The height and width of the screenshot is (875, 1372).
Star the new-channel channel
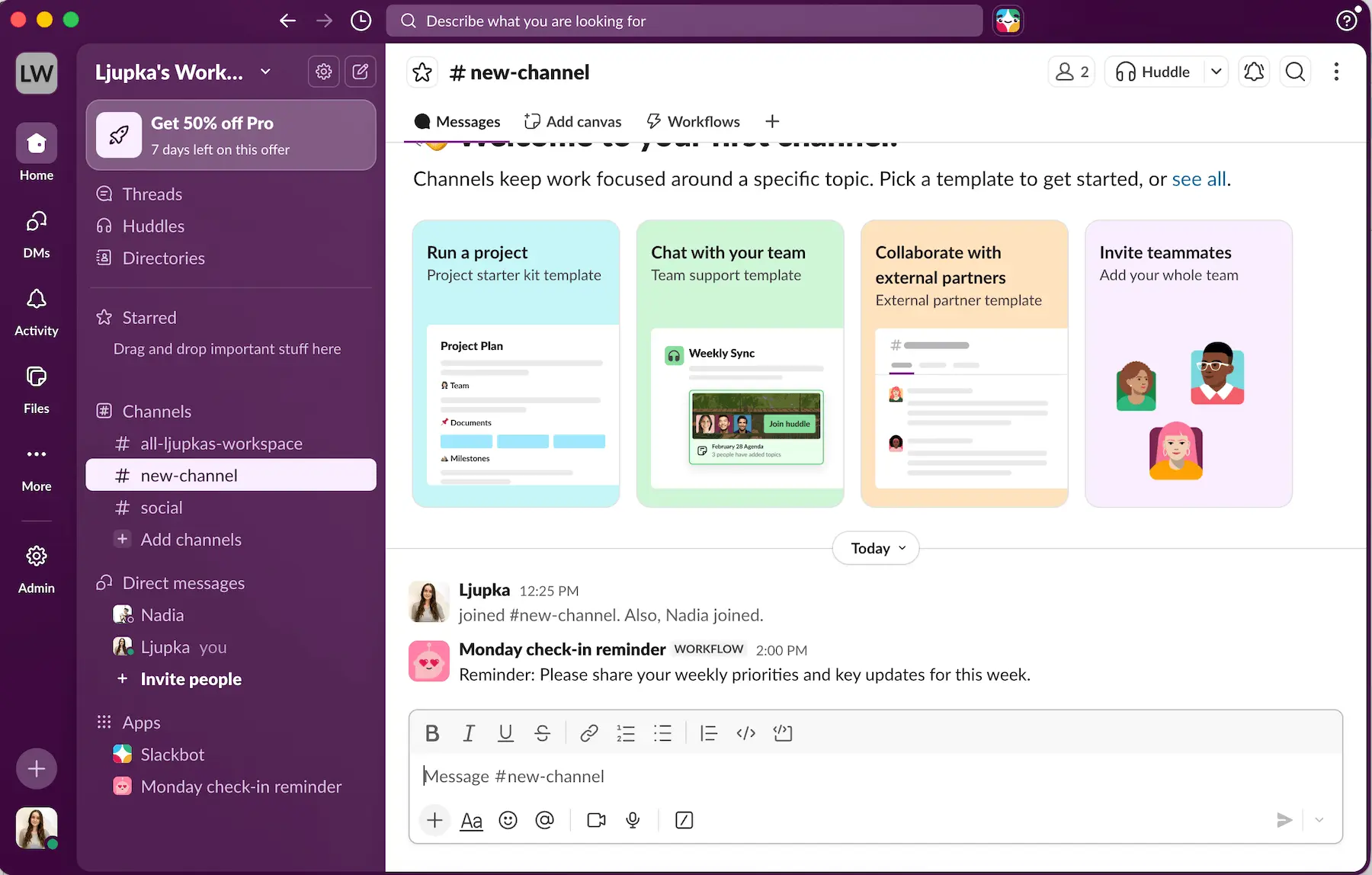[x=422, y=72]
